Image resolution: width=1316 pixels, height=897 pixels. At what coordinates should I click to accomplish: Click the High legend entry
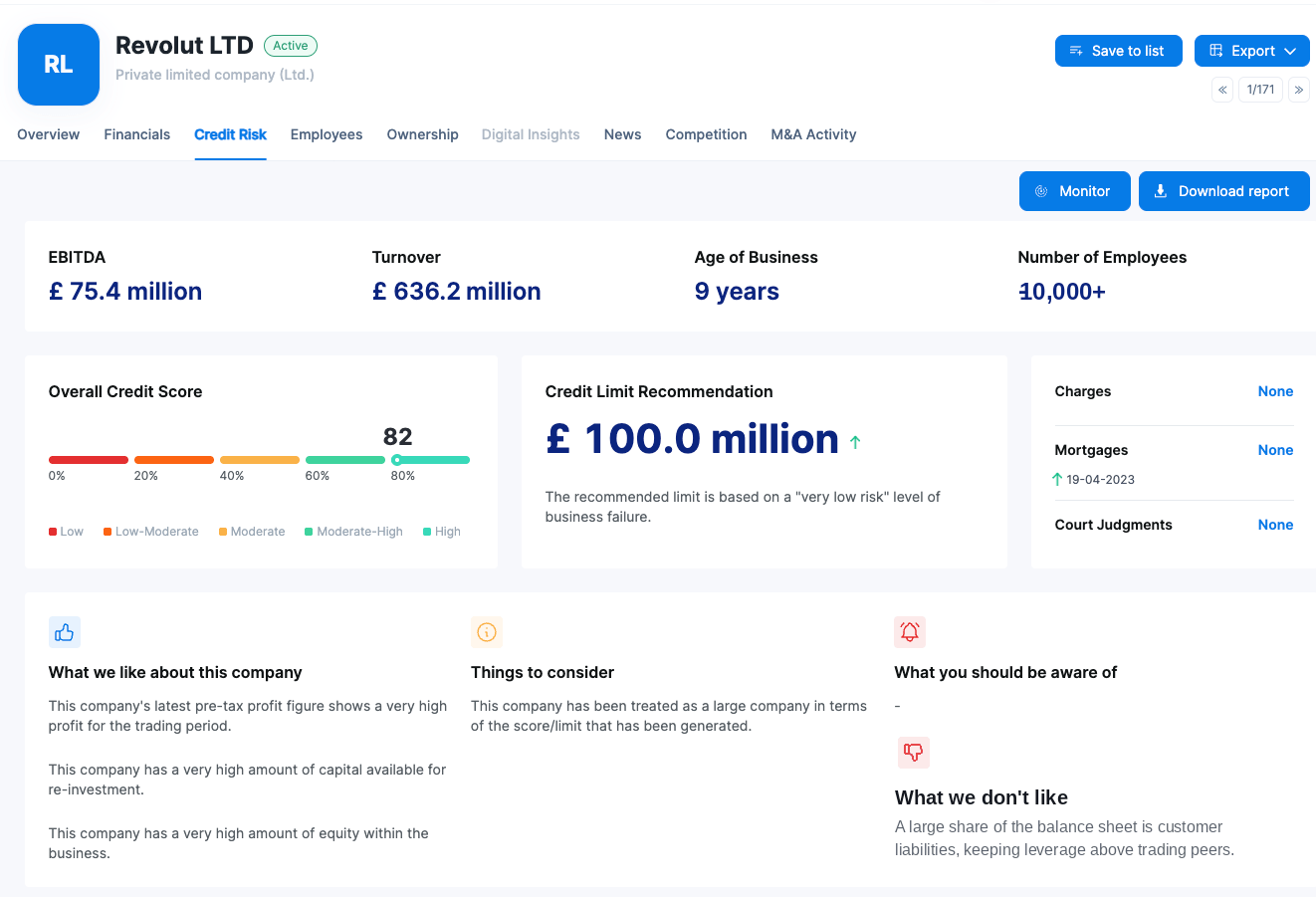[442, 532]
